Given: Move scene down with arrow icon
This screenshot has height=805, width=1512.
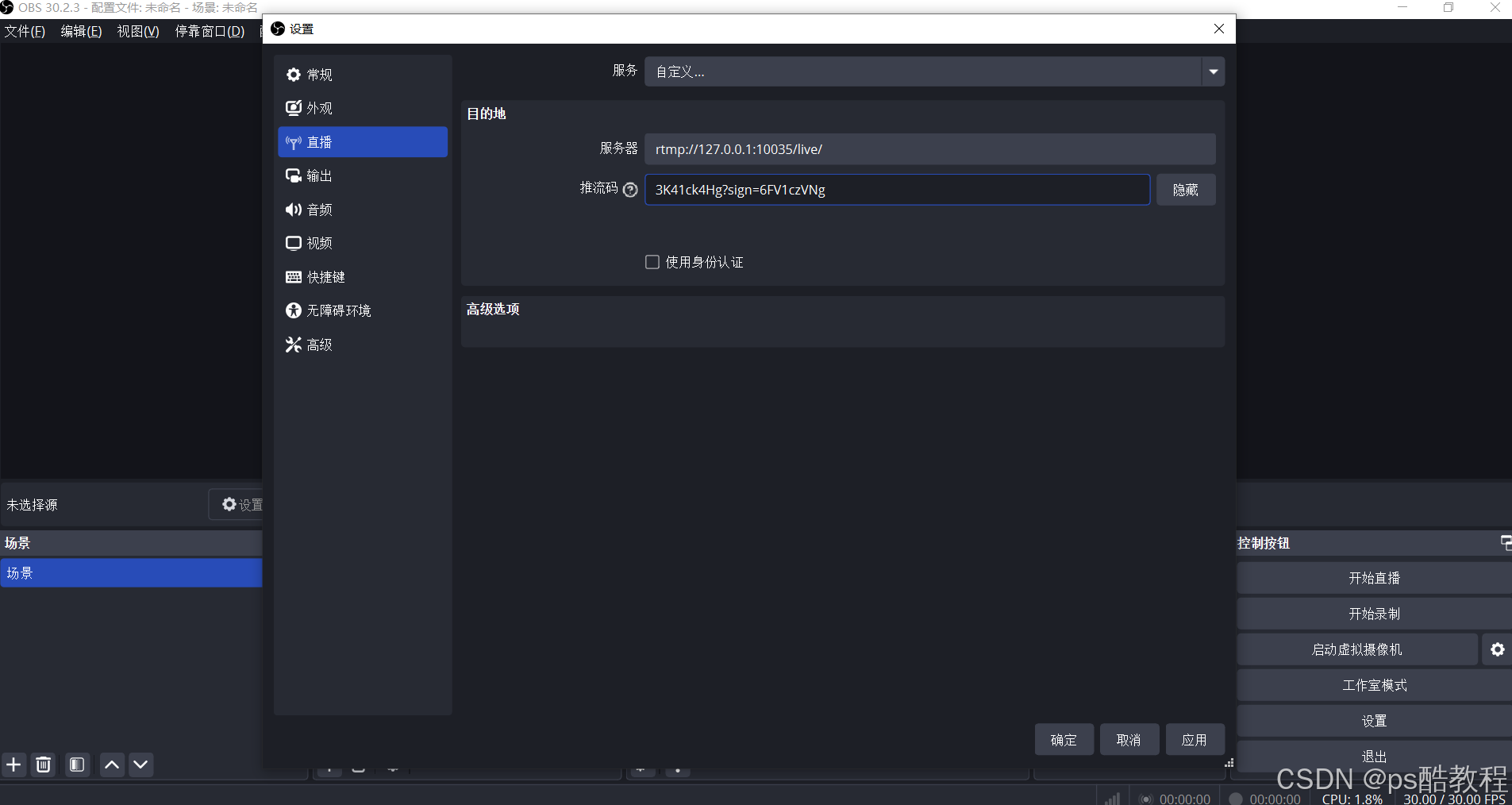Looking at the screenshot, I should click(x=140, y=765).
